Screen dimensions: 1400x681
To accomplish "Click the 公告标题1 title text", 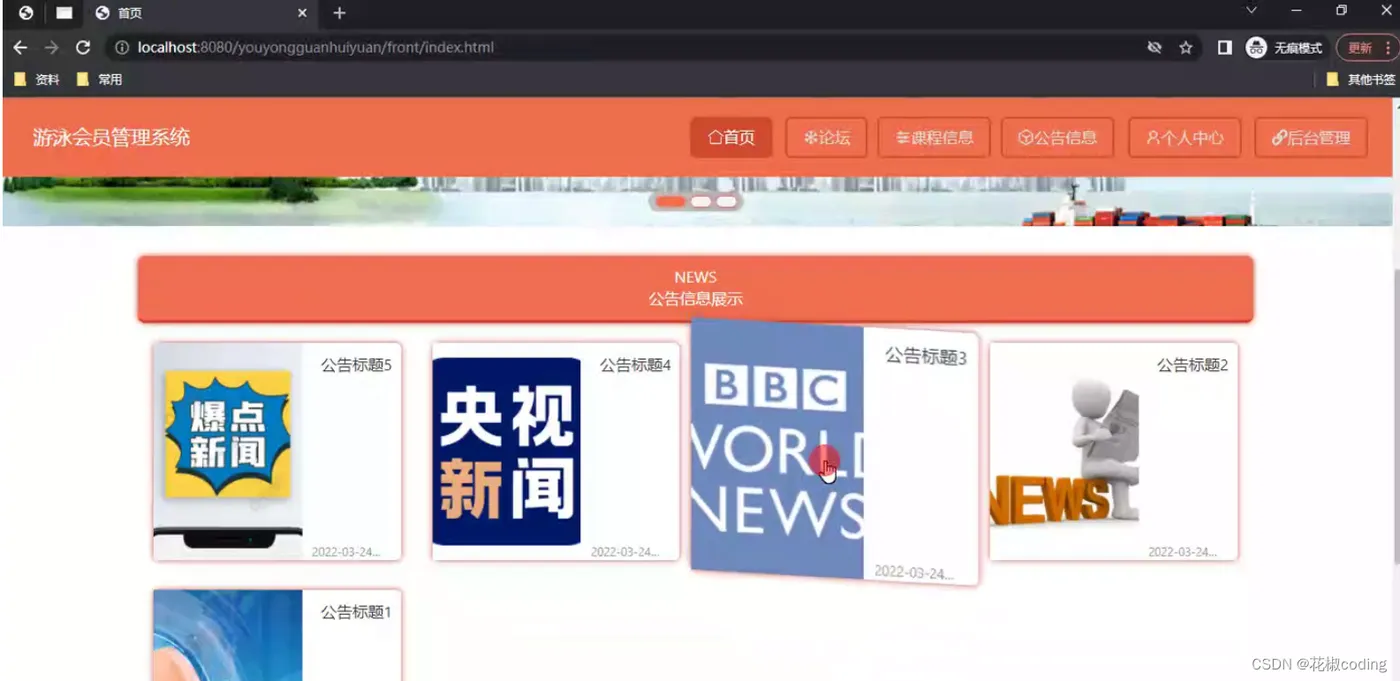I will [x=356, y=612].
